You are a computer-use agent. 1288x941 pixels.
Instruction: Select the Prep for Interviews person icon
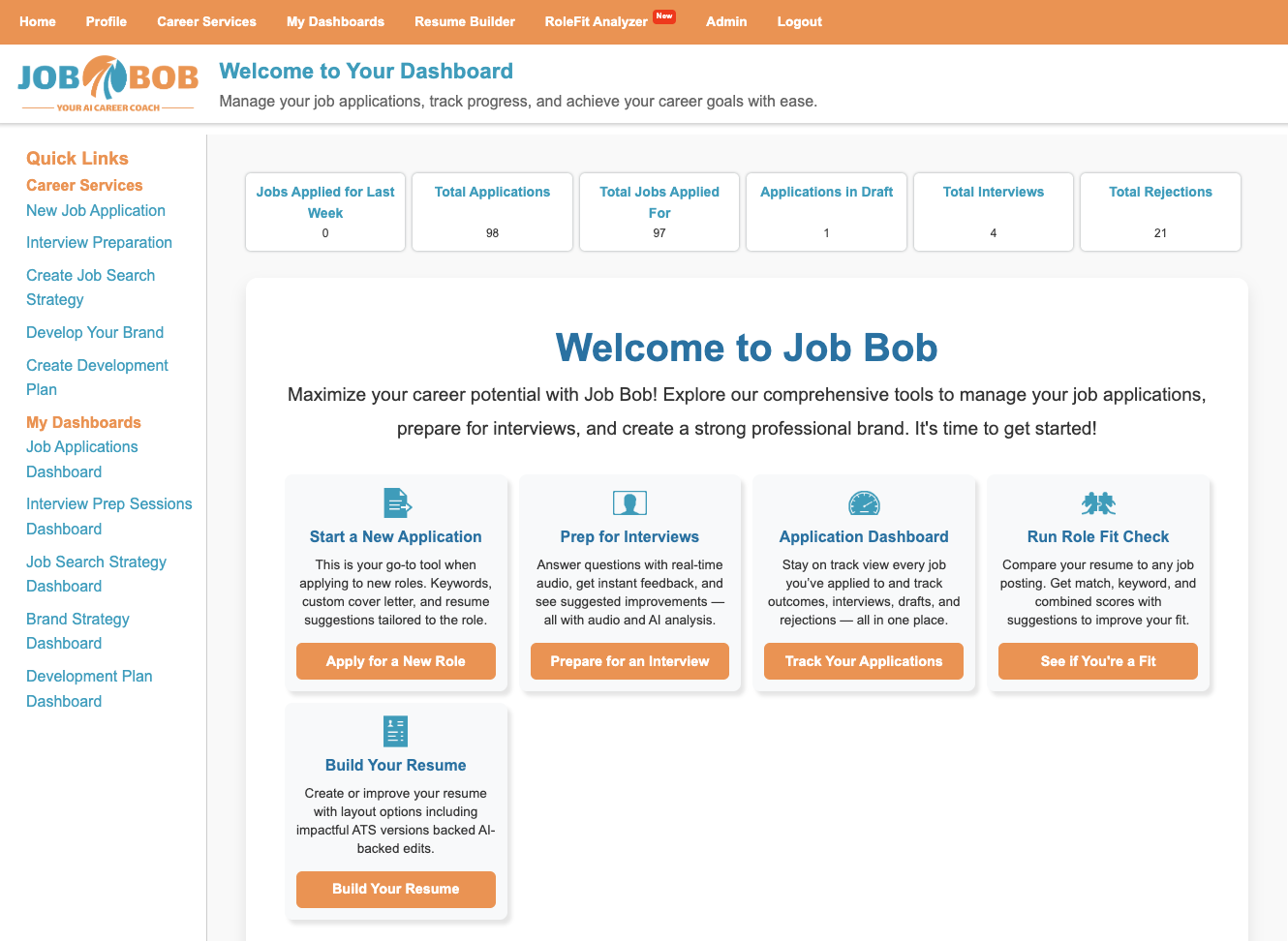[x=629, y=502]
